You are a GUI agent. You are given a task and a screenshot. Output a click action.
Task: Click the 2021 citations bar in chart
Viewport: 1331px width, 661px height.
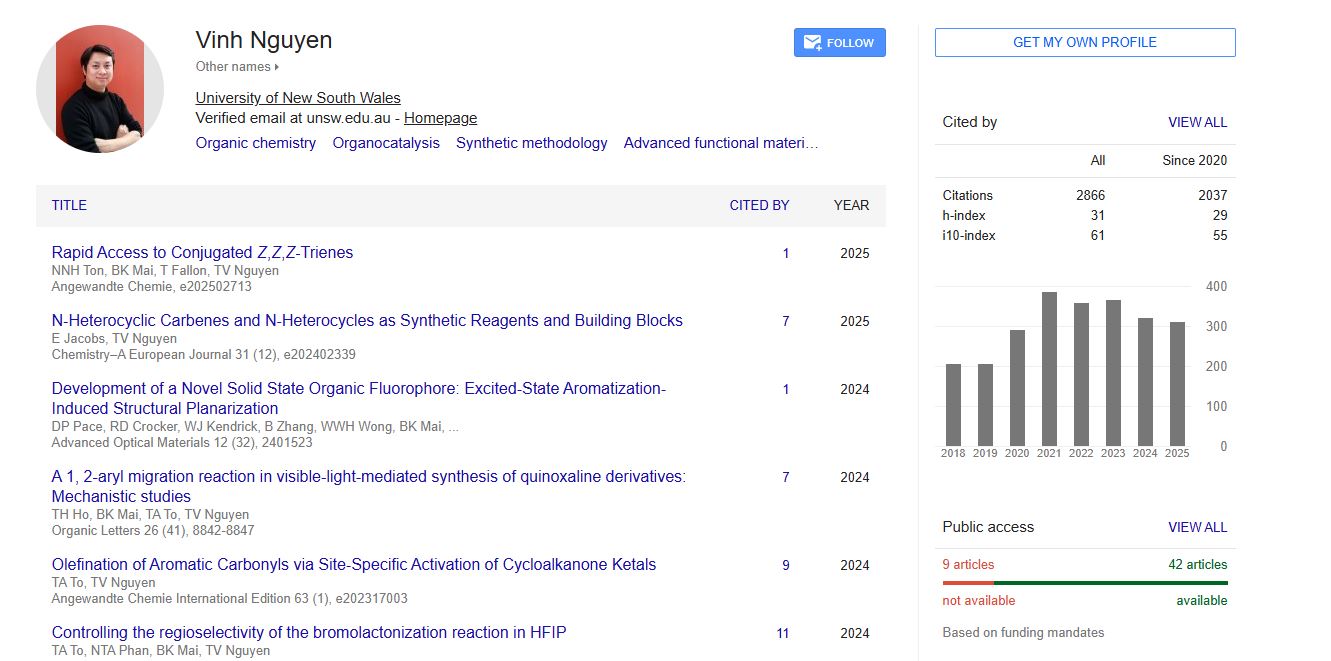[1049, 368]
